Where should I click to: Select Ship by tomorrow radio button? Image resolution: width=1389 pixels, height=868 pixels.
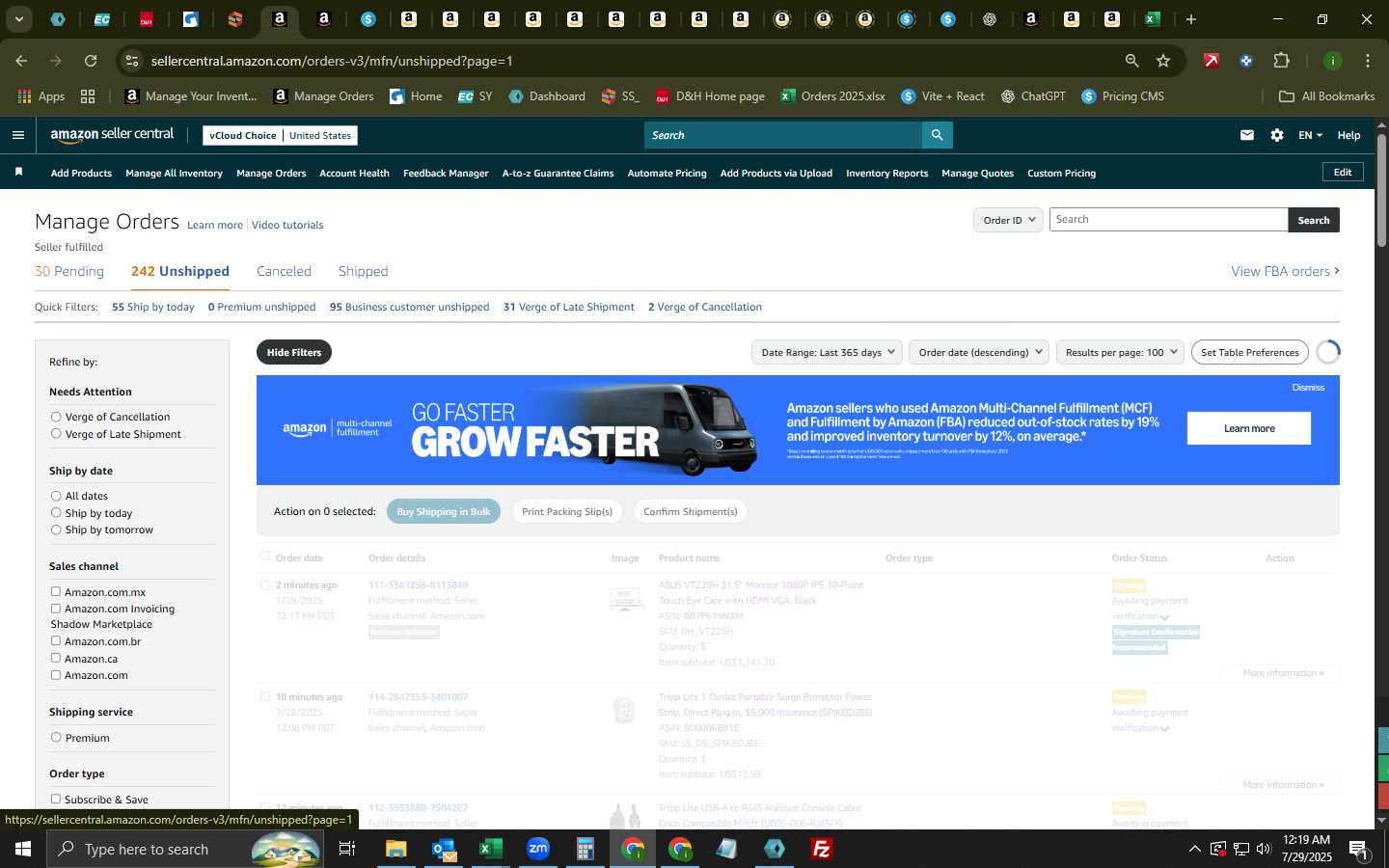56,529
